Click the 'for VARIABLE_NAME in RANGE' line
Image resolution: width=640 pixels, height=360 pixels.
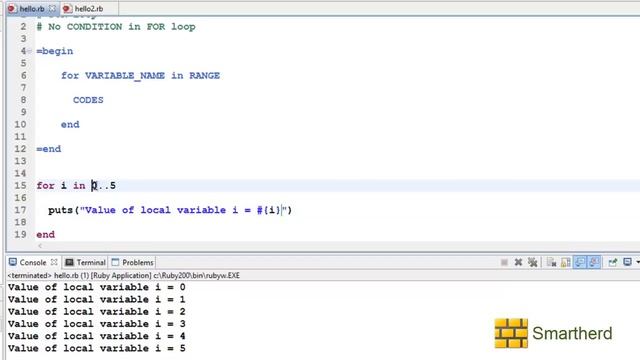[140, 76]
